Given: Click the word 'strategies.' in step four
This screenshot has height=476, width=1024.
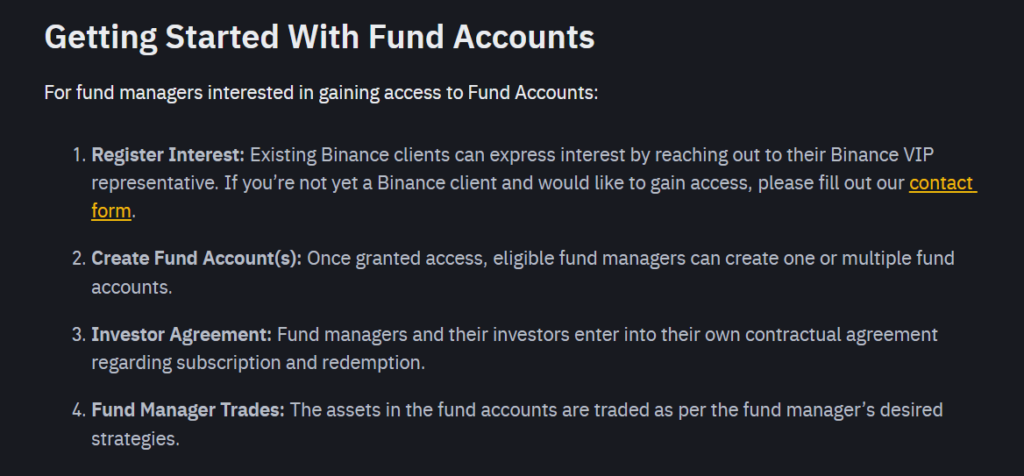Looking at the screenshot, I should [x=135, y=439].
